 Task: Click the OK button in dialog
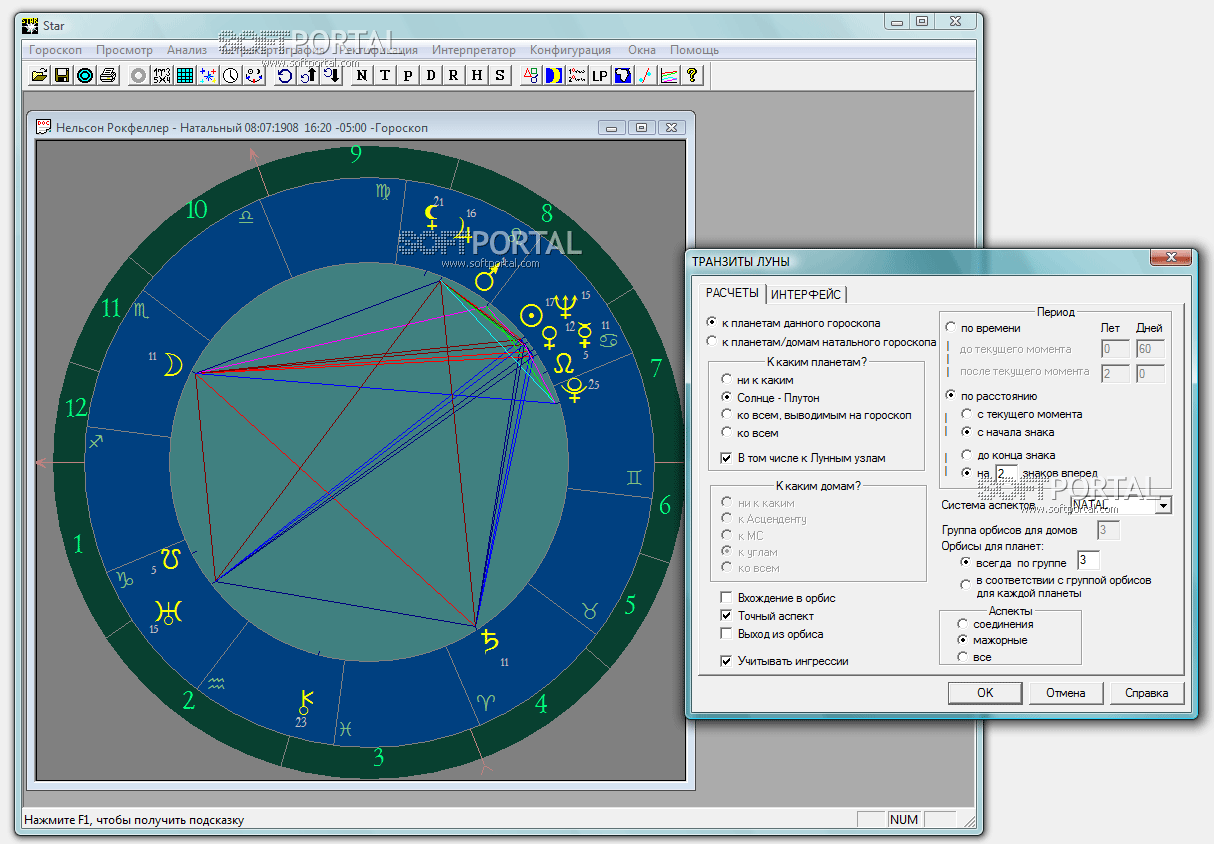click(x=985, y=693)
